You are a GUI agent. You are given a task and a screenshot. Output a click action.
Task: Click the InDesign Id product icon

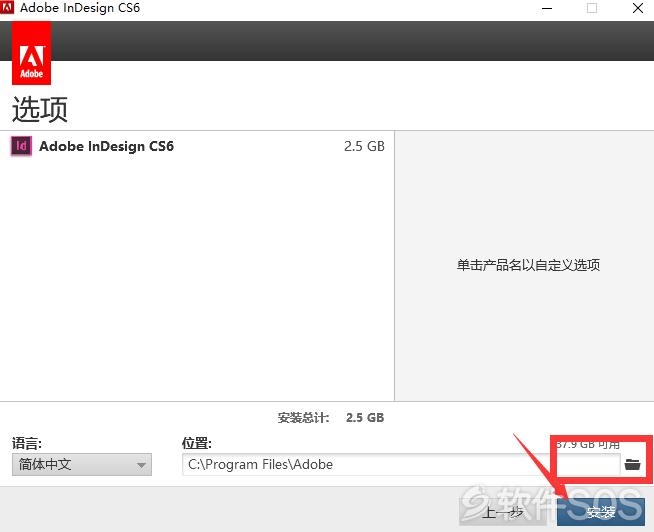(x=21, y=146)
